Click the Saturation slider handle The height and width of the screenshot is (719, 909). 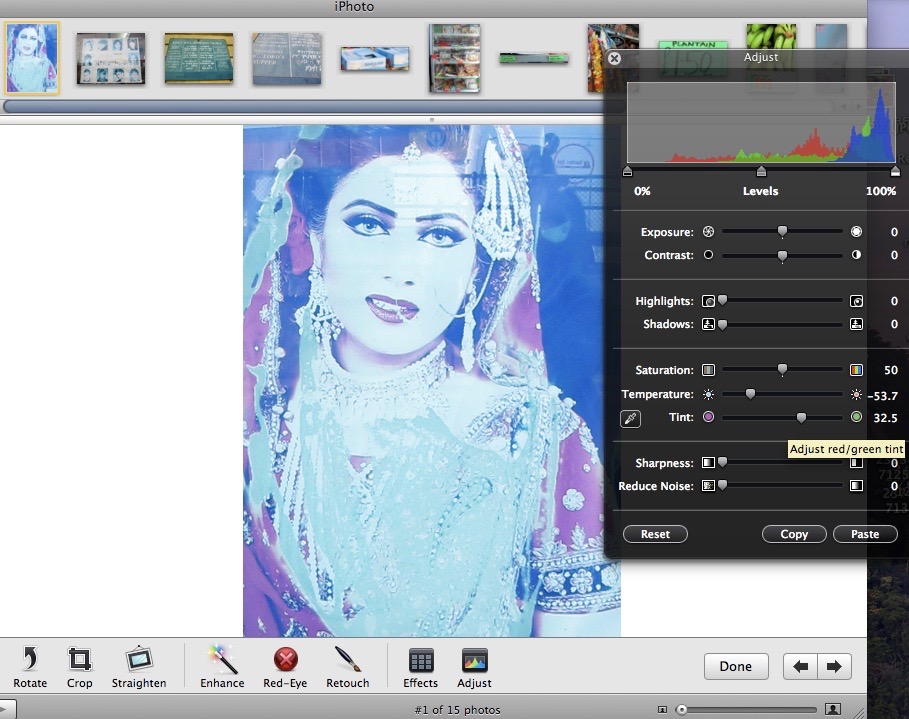(782, 370)
